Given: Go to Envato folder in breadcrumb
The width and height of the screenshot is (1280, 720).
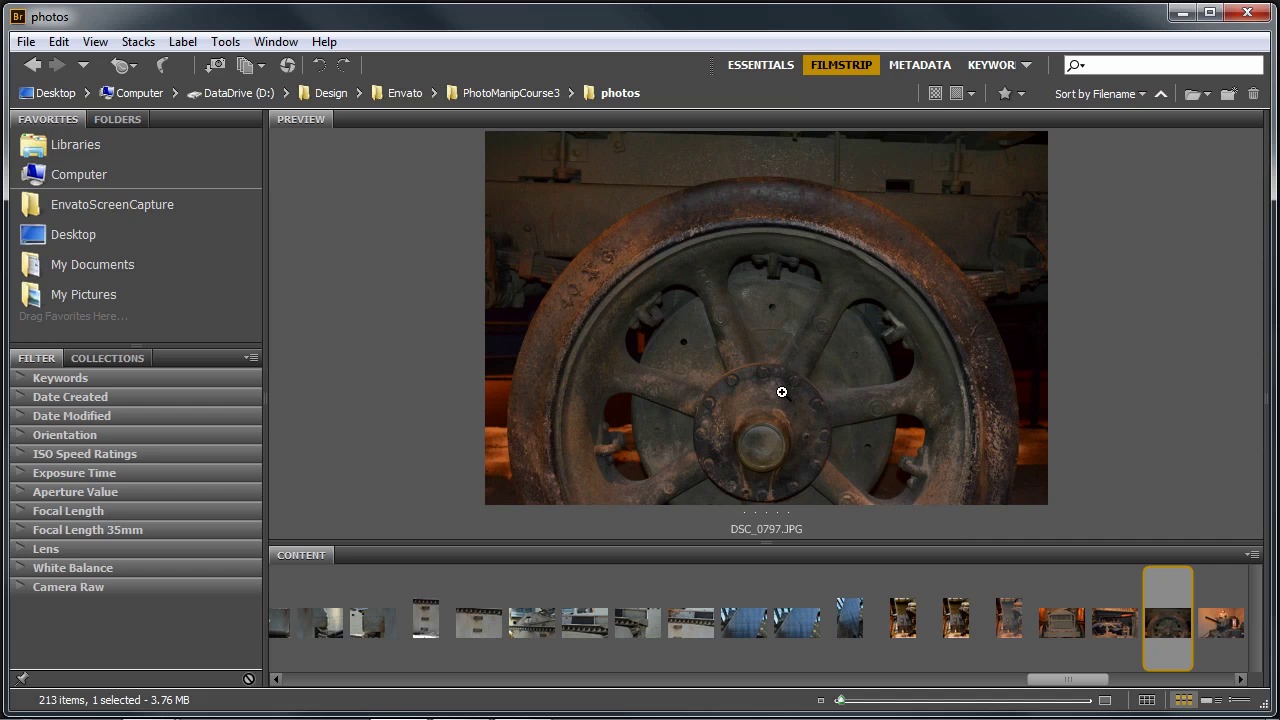Looking at the screenshot, I should (405, 93).
